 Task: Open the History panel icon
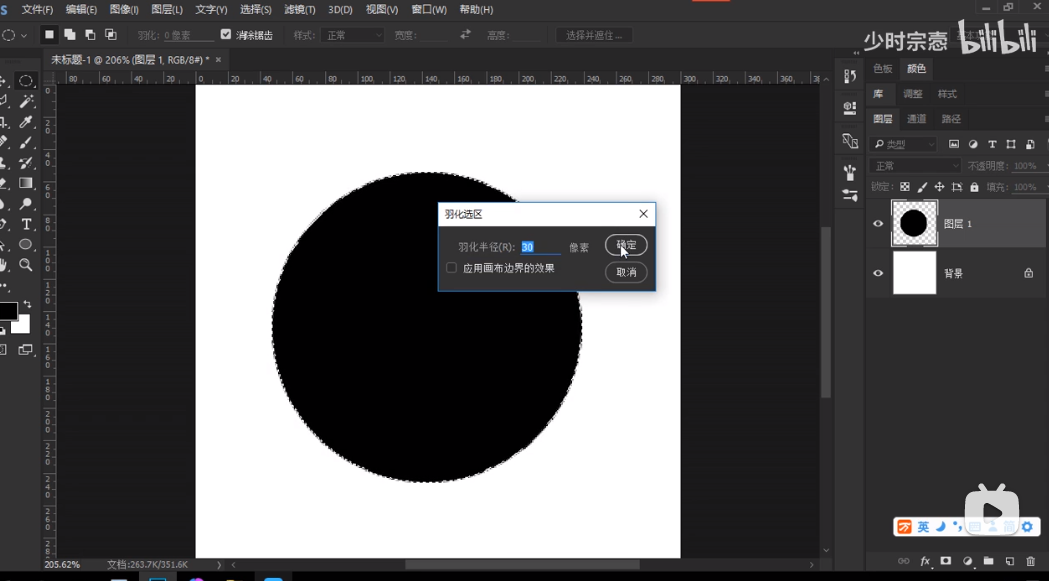[x=850, y=76]
